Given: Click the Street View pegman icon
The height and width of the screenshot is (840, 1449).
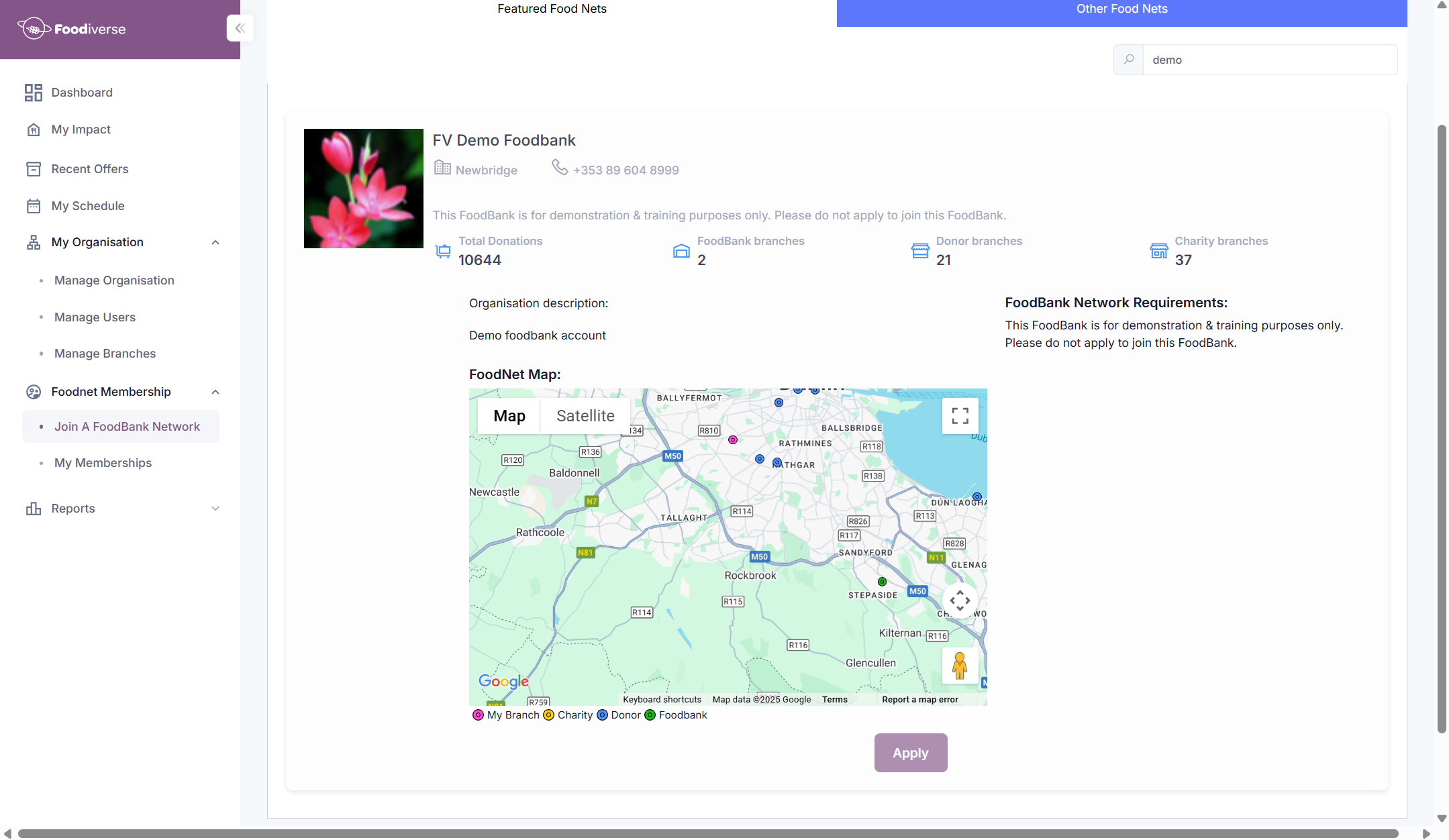Looking at the screenshot, I should pos(960,666).
